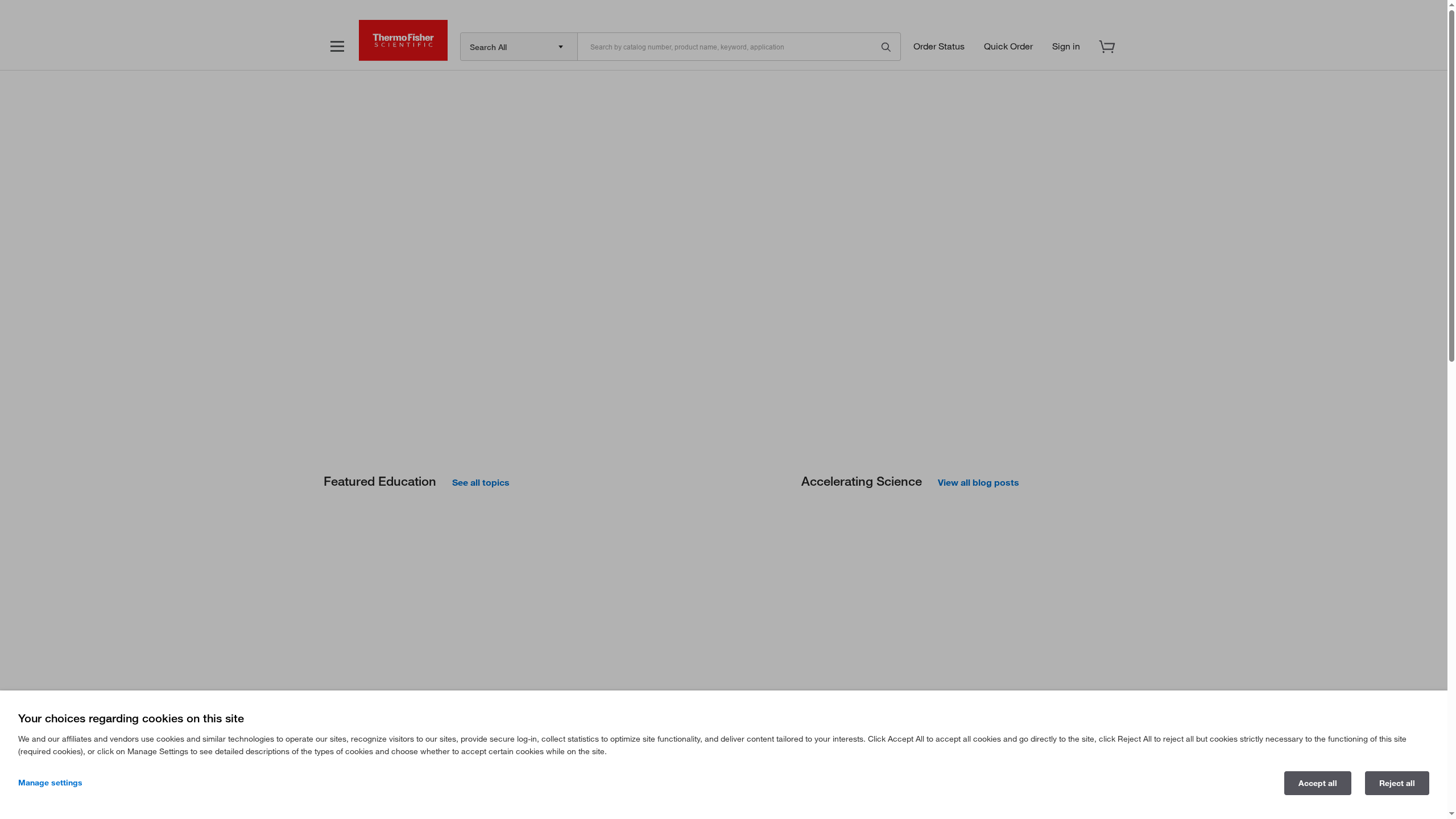Click inside the product search field
This screenshot has width=1456, height=819.
click(x=728, y=47)
